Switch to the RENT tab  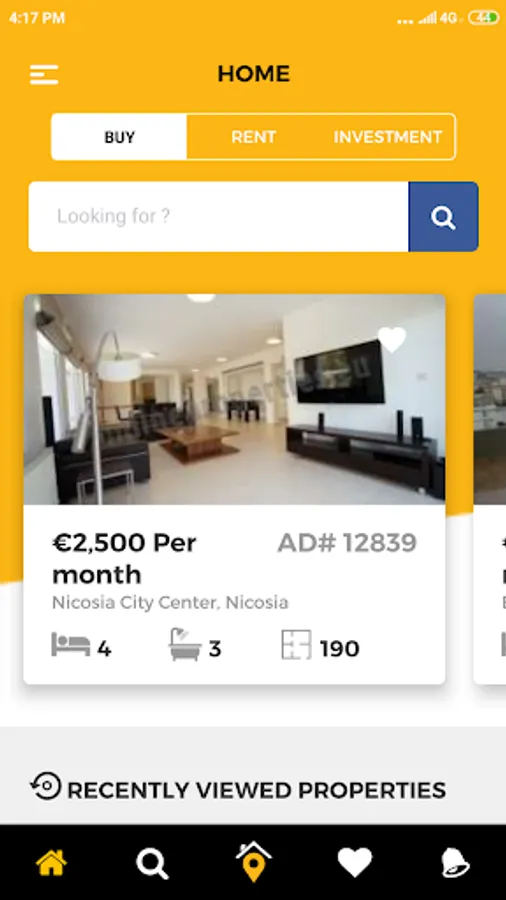click(x=254, y=137)
